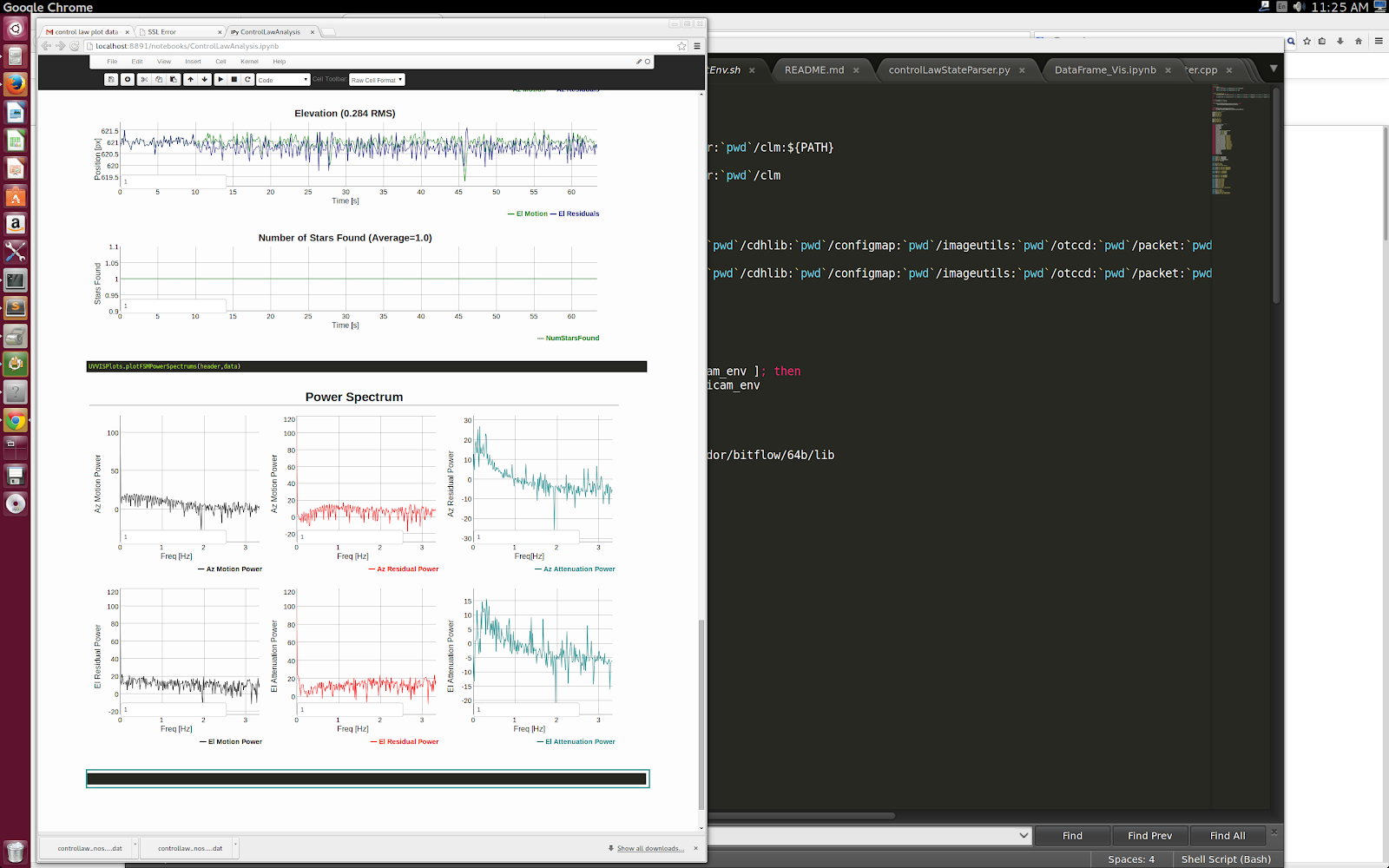The image size is (1389, 868).
Task: Click the Find button in Sublime
Action: click(x=1072, y=836)
